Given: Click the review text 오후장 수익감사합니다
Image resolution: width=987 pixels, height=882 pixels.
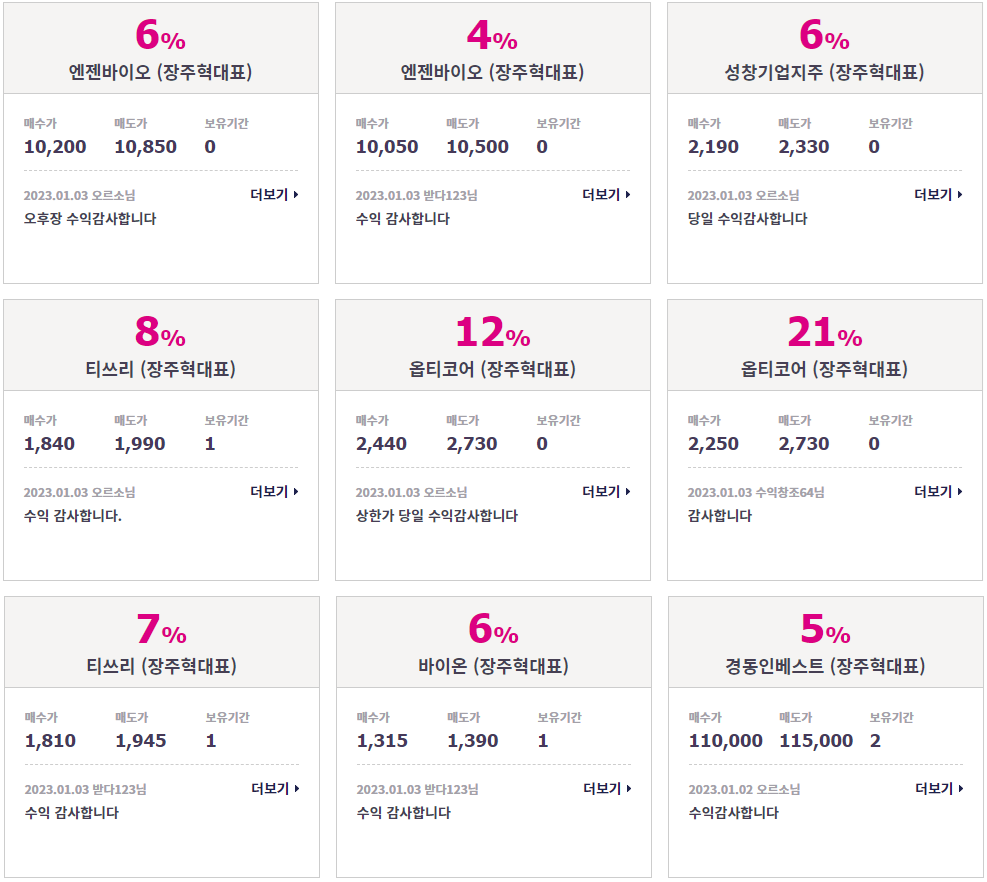Looking at the screenshot, I should [x=90, y=218].
